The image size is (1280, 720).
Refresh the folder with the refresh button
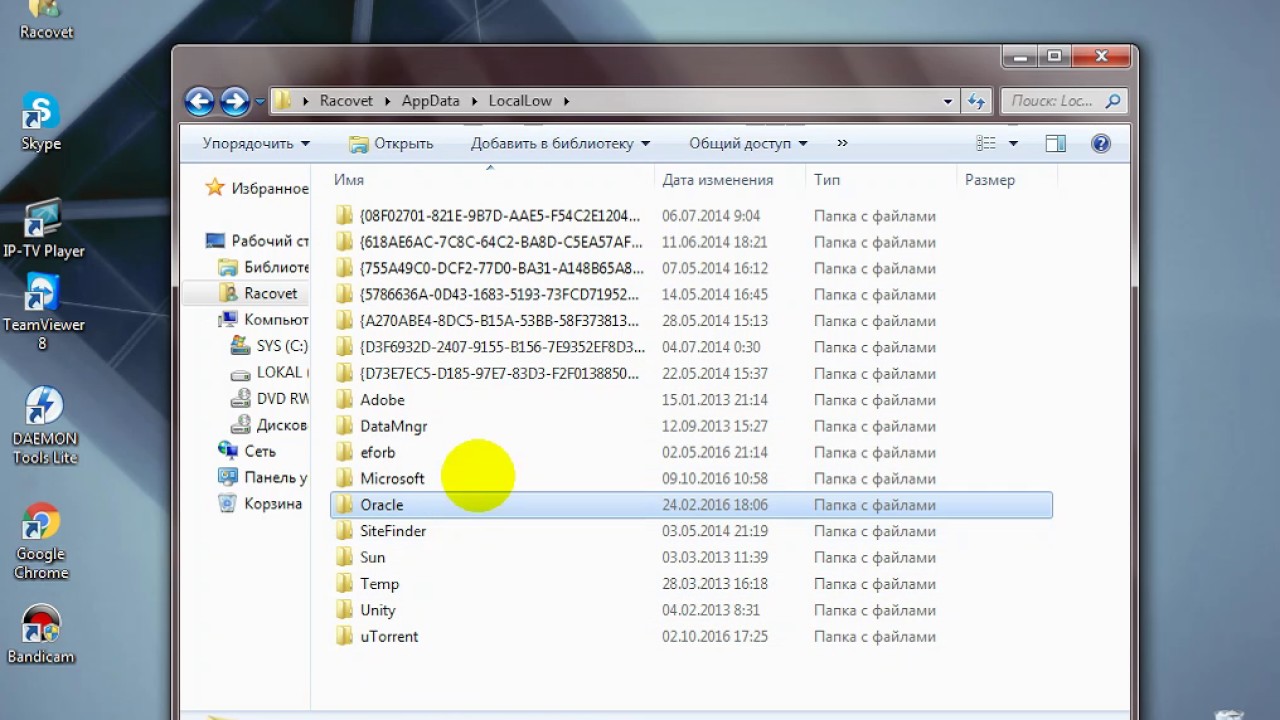977,101
